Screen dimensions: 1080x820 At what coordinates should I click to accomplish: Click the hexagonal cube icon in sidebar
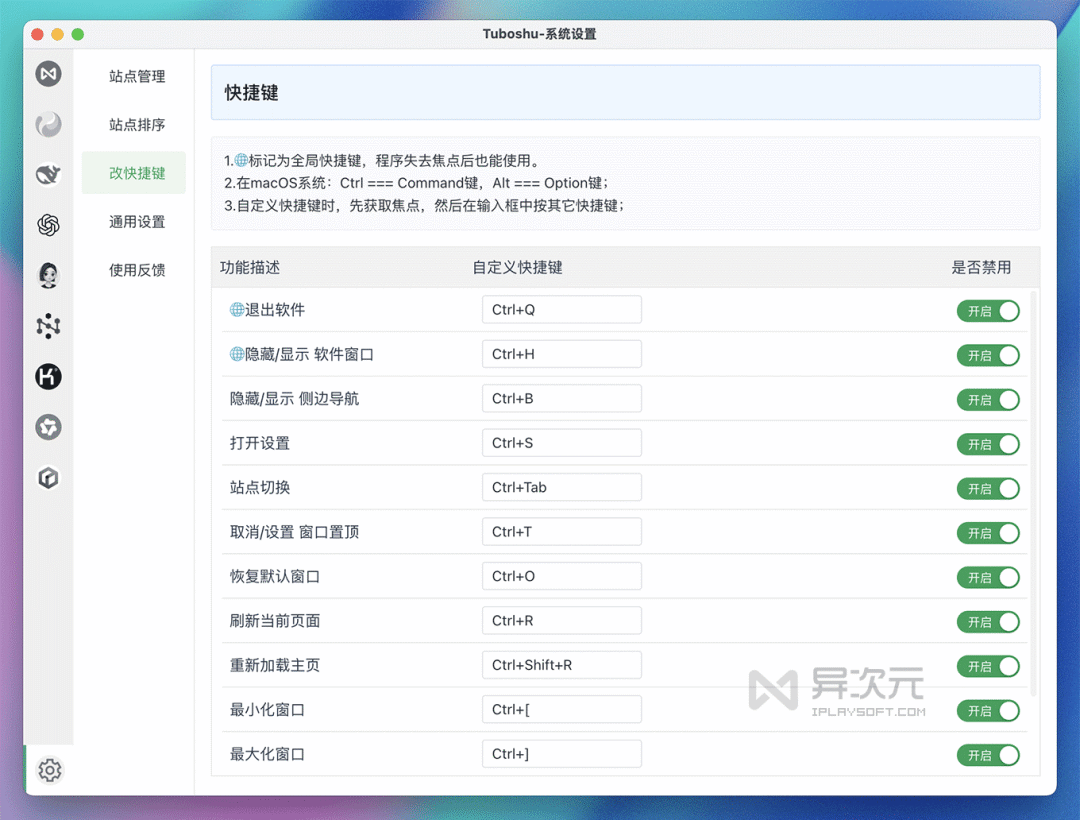tap(48, 478)
